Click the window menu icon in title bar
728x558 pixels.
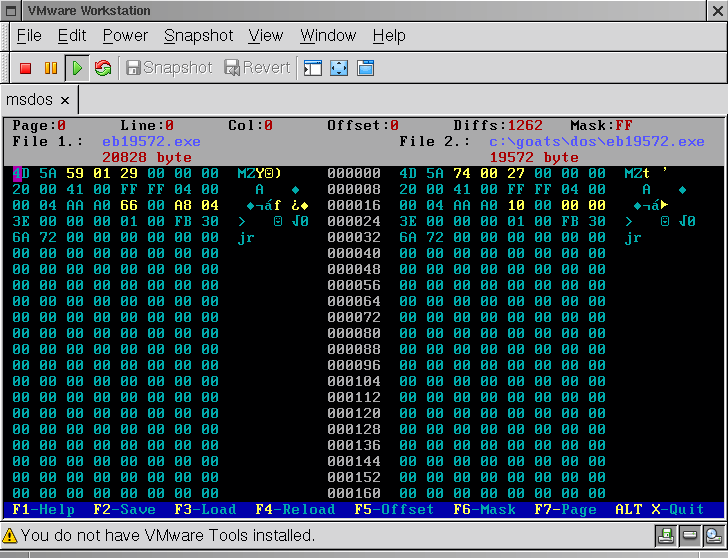(x=11, y=11)
